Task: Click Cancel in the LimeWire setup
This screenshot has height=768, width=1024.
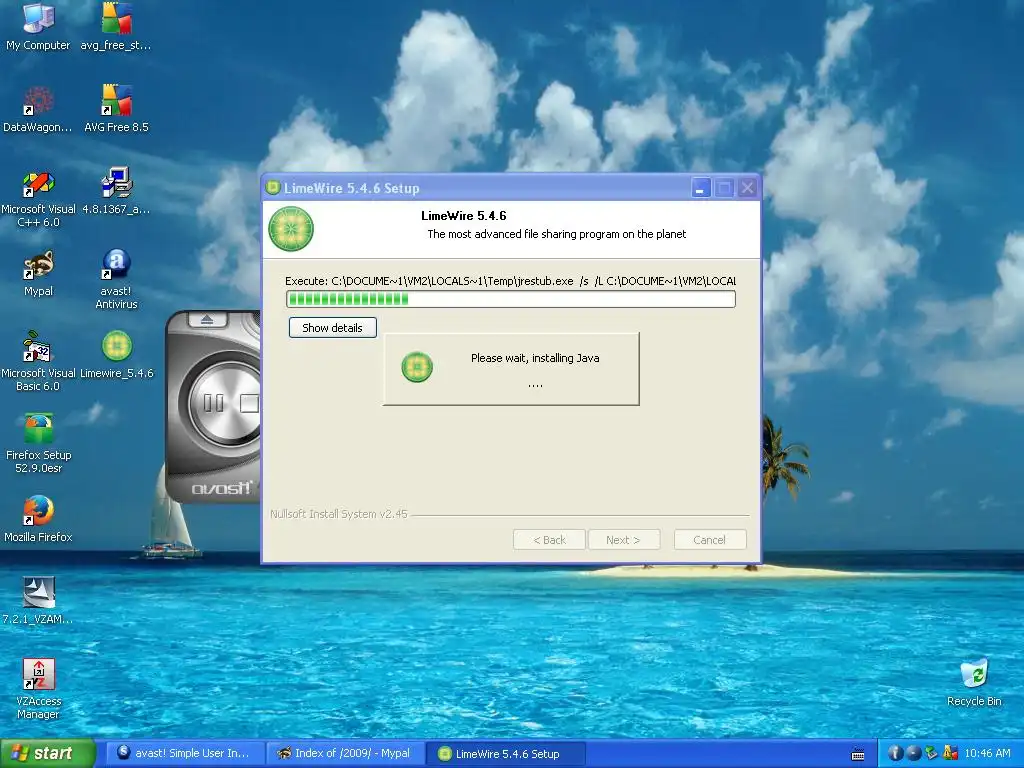Action: click(x=710, y=540)
